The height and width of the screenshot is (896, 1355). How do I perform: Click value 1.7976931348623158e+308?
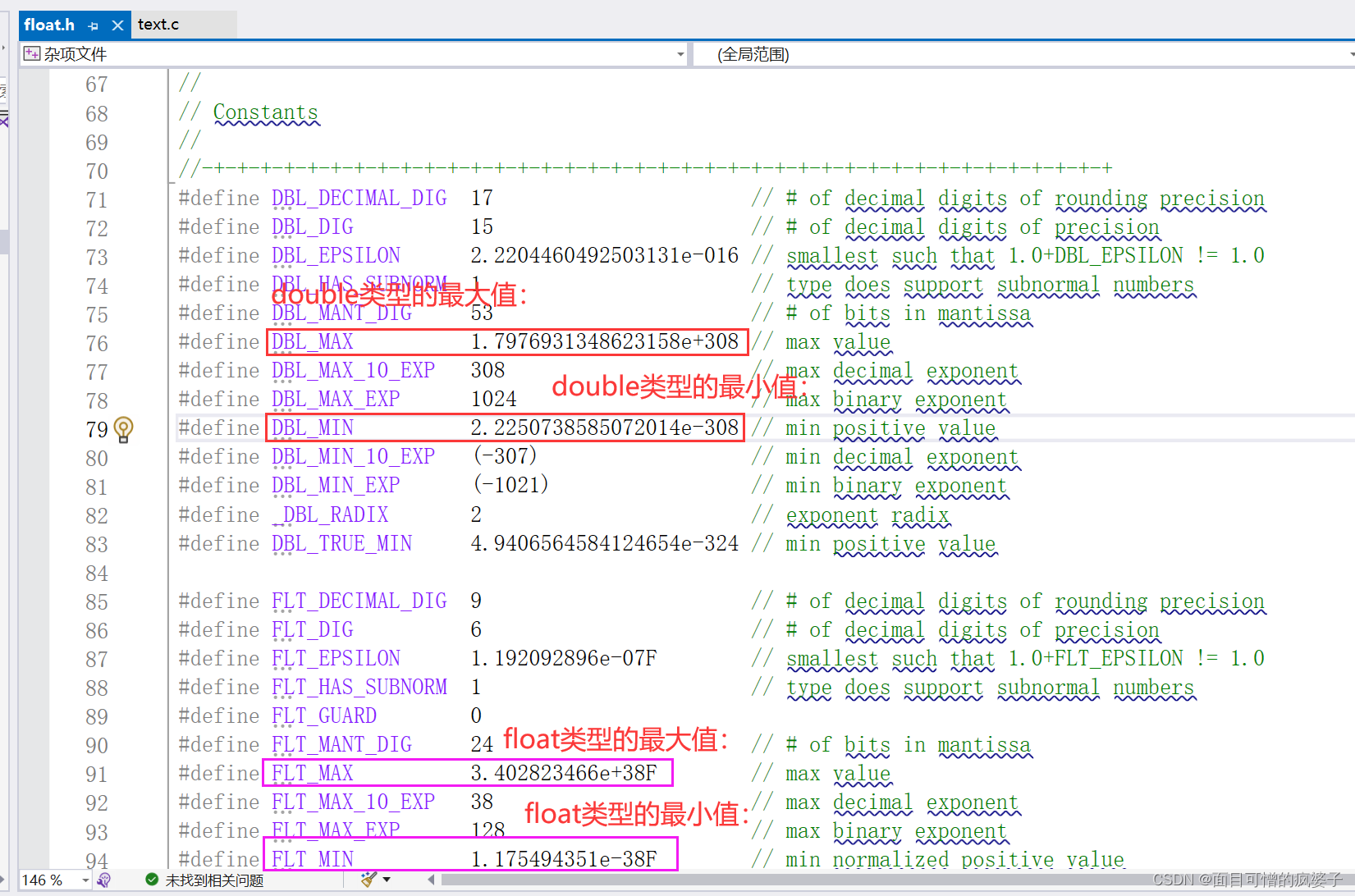click(605, 341)
